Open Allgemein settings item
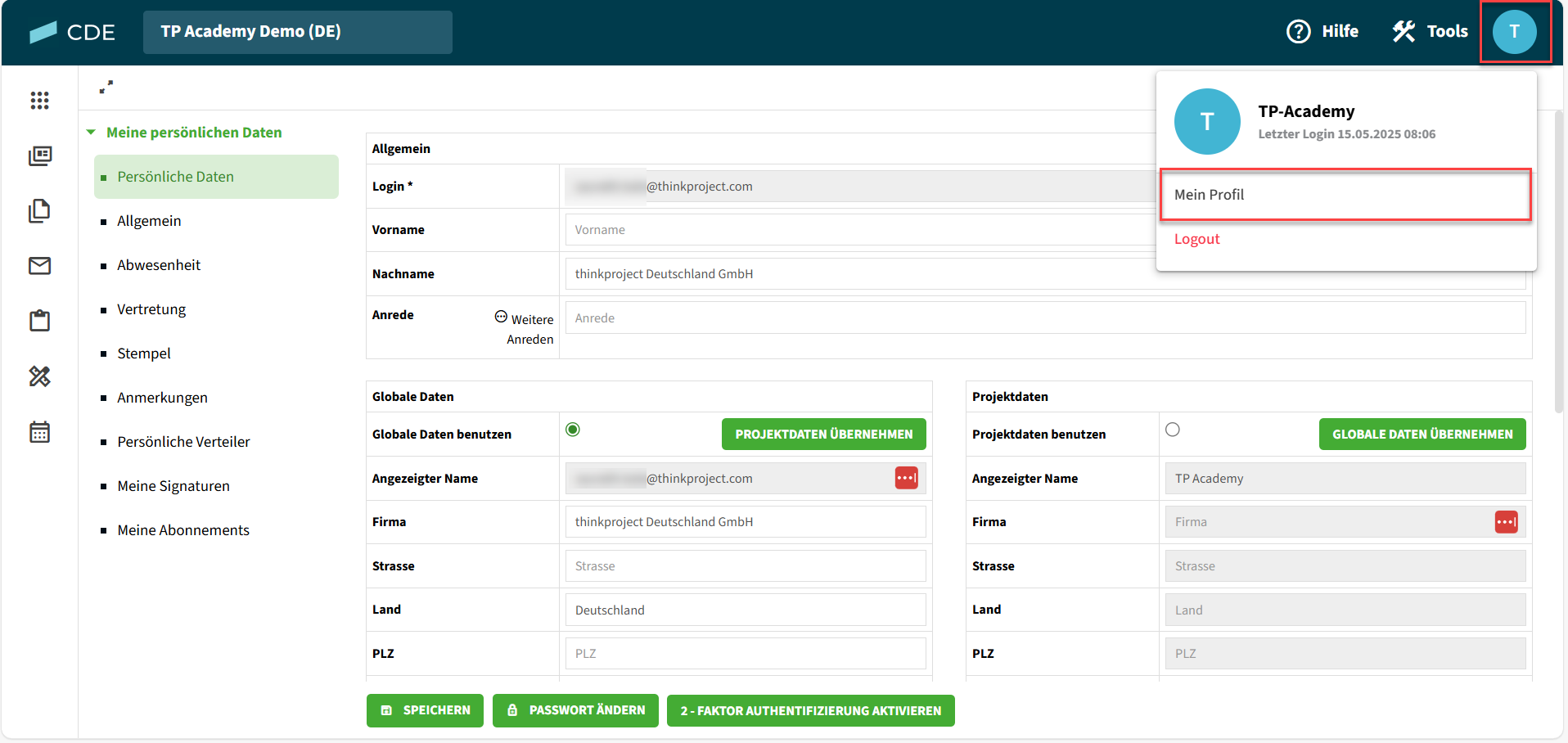 coord(149,221)
